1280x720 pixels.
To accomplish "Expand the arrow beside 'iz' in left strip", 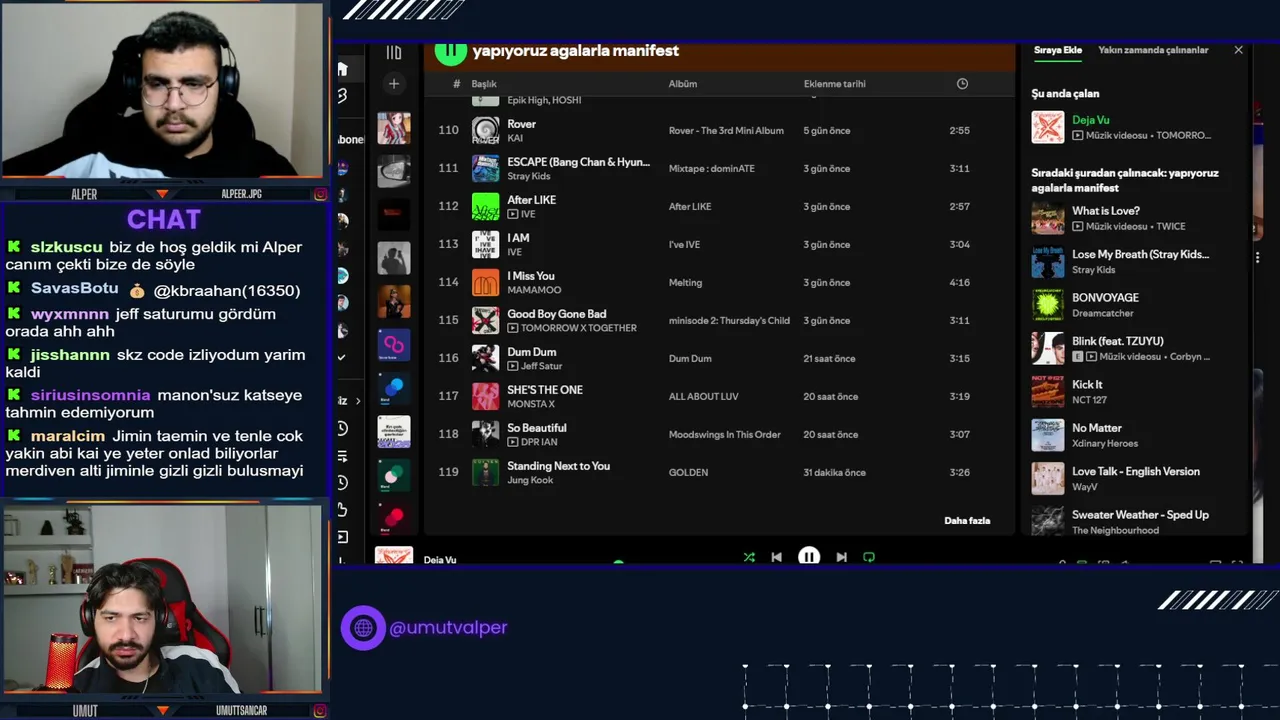I will (358, 401).
